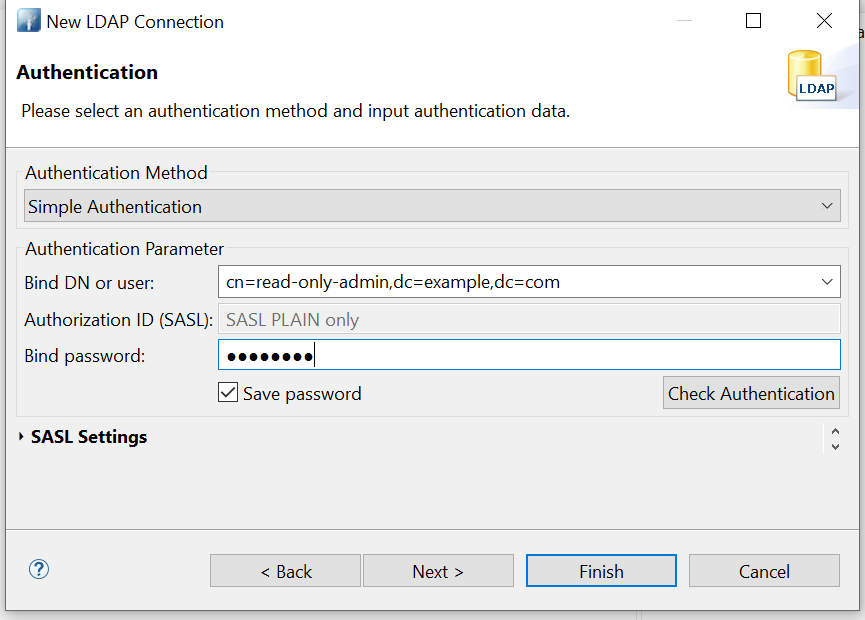Image resolution: width=865 pixels, height=620 pixels.
Task: Click Finish to create the connection
Action: [601, 571]
